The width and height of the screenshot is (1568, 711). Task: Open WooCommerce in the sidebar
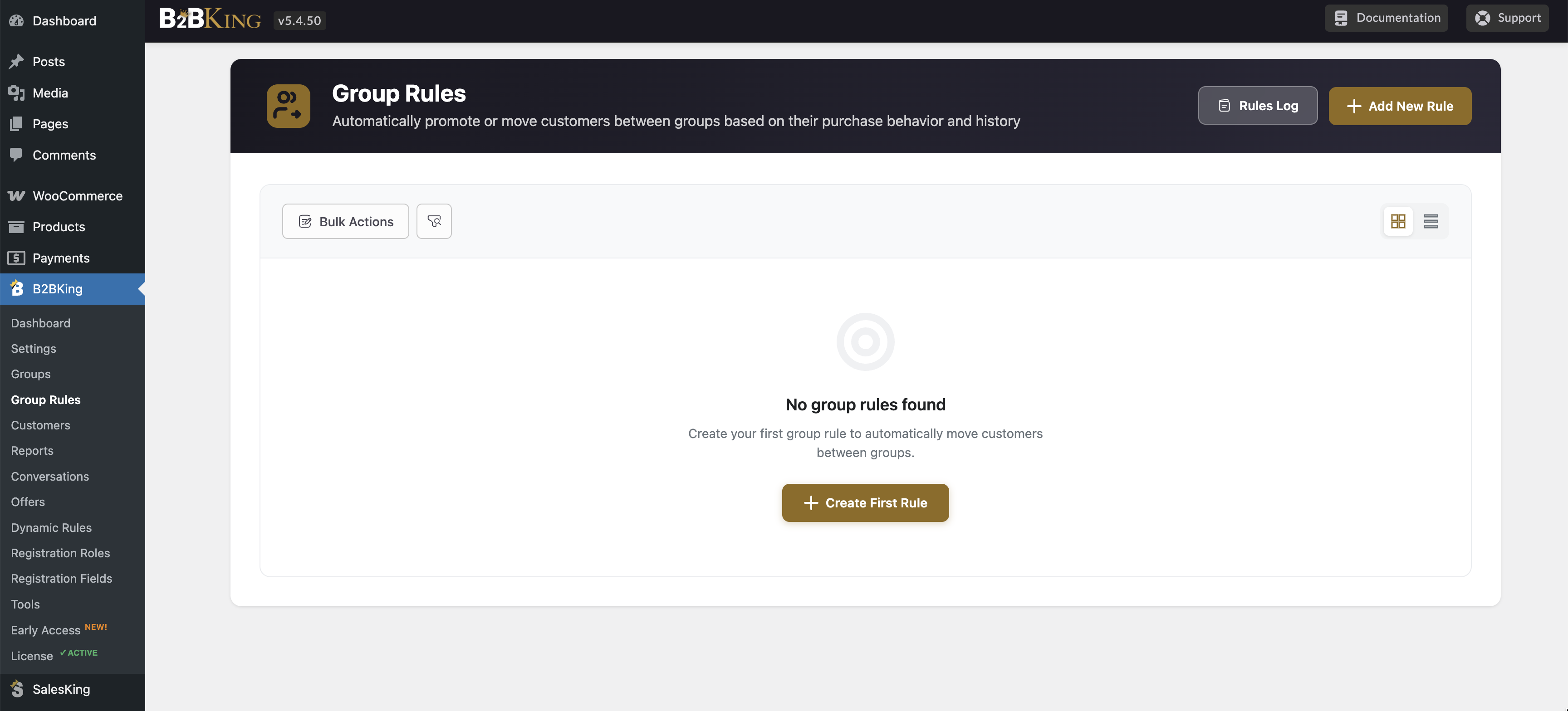point(77,196)
